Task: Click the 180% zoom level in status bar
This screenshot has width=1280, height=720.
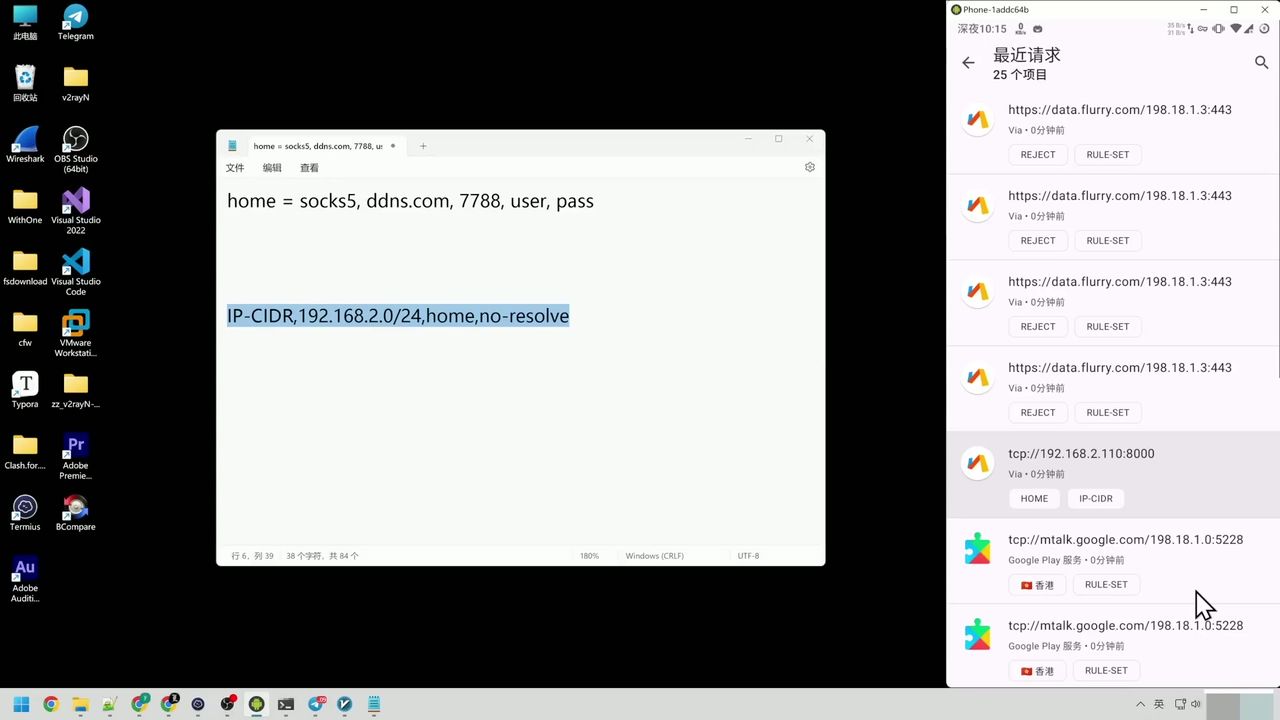Action: click(589, 556)
